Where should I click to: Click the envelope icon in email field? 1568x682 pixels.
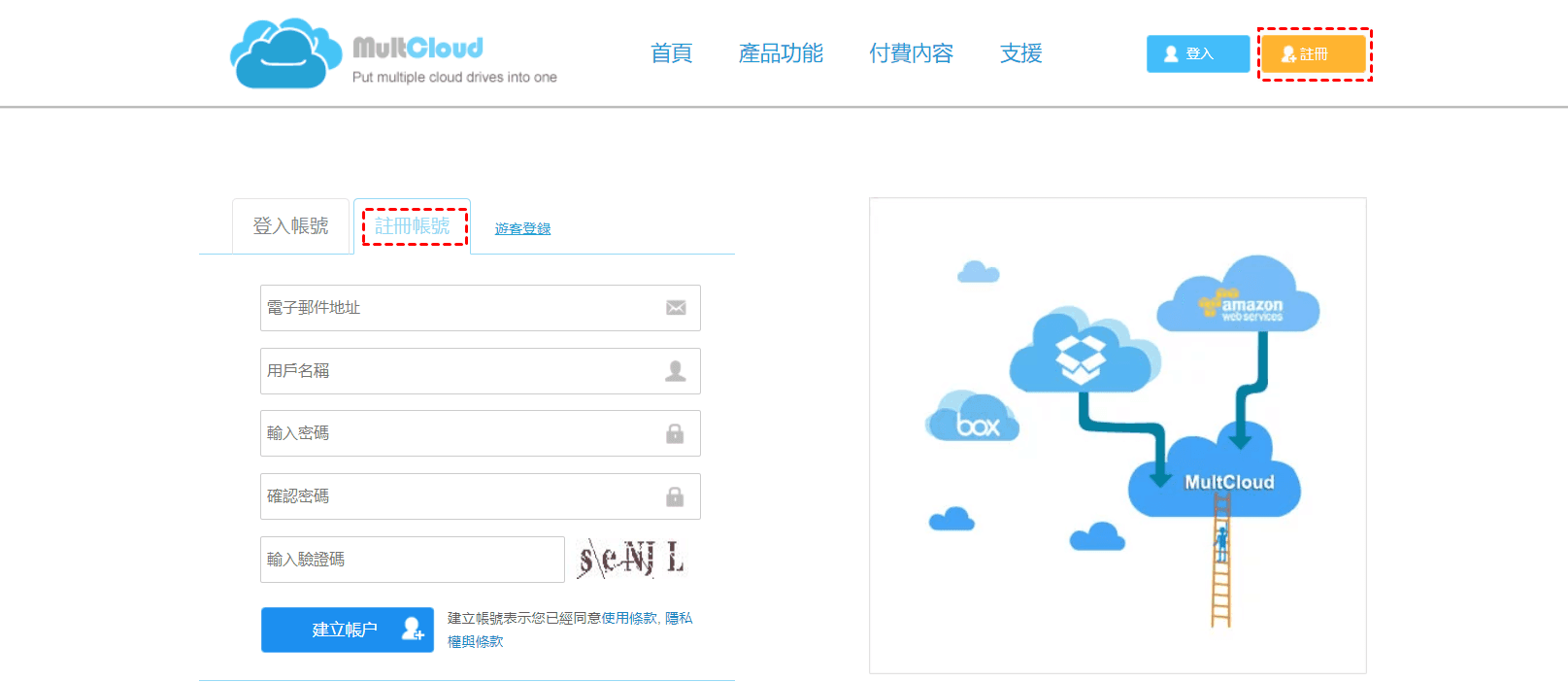click(676, 308)
